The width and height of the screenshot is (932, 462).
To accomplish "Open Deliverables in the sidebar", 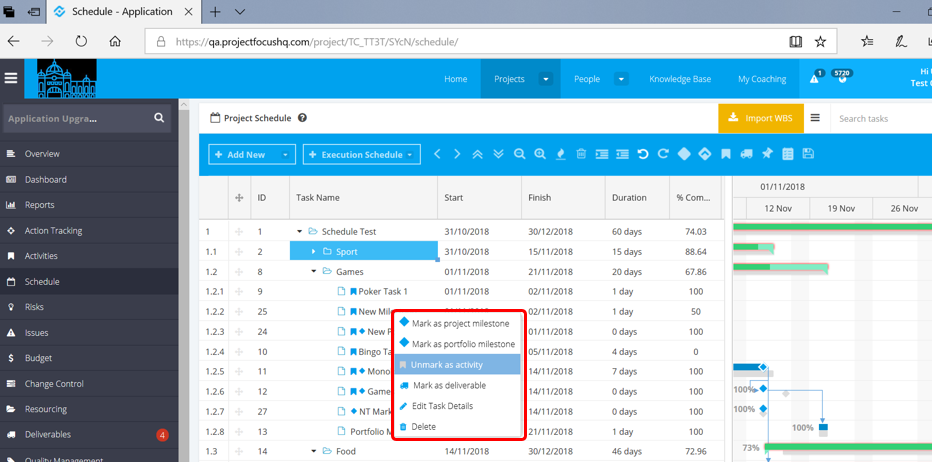I will click(x=89, y=435).
